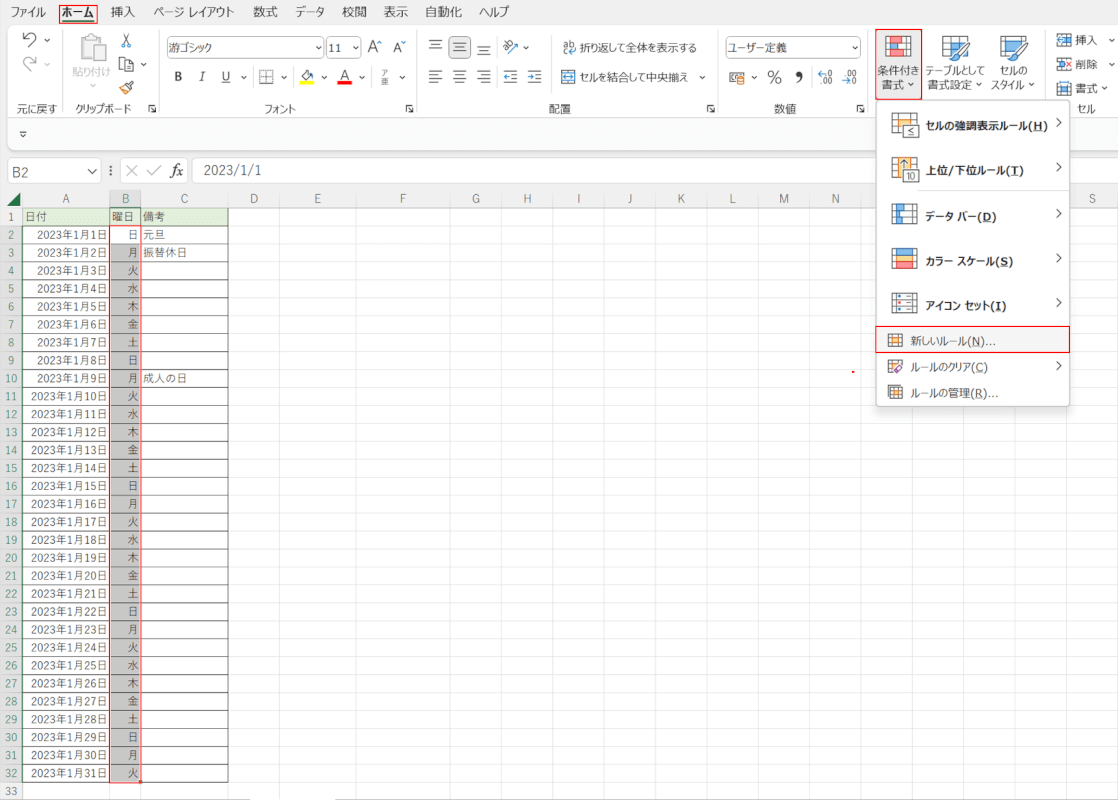Open the 挿入 ribbon tab
This screenshot has width=1118, height=800.
click(123, 12)
